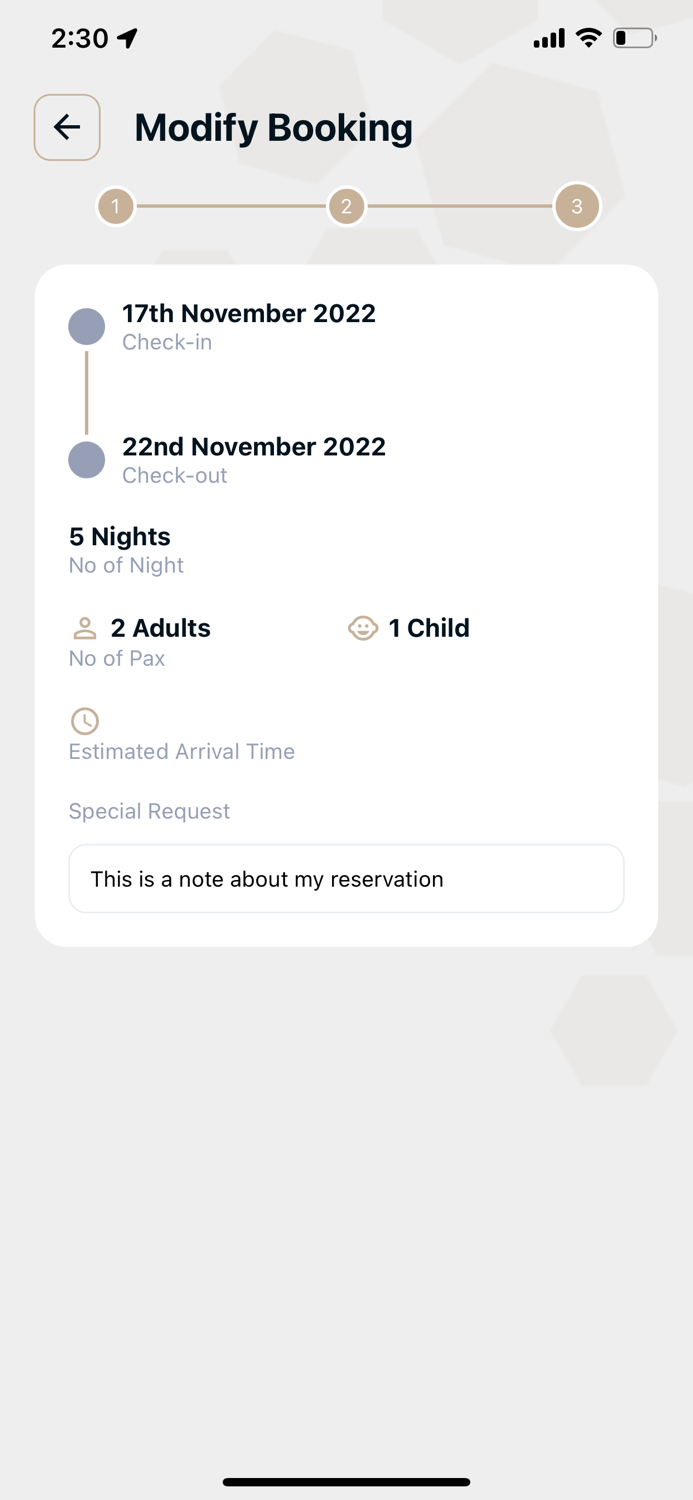The image size is (693, 1500).
Task: Tap the check-in date dot
Action: click(x=87, y=327)
